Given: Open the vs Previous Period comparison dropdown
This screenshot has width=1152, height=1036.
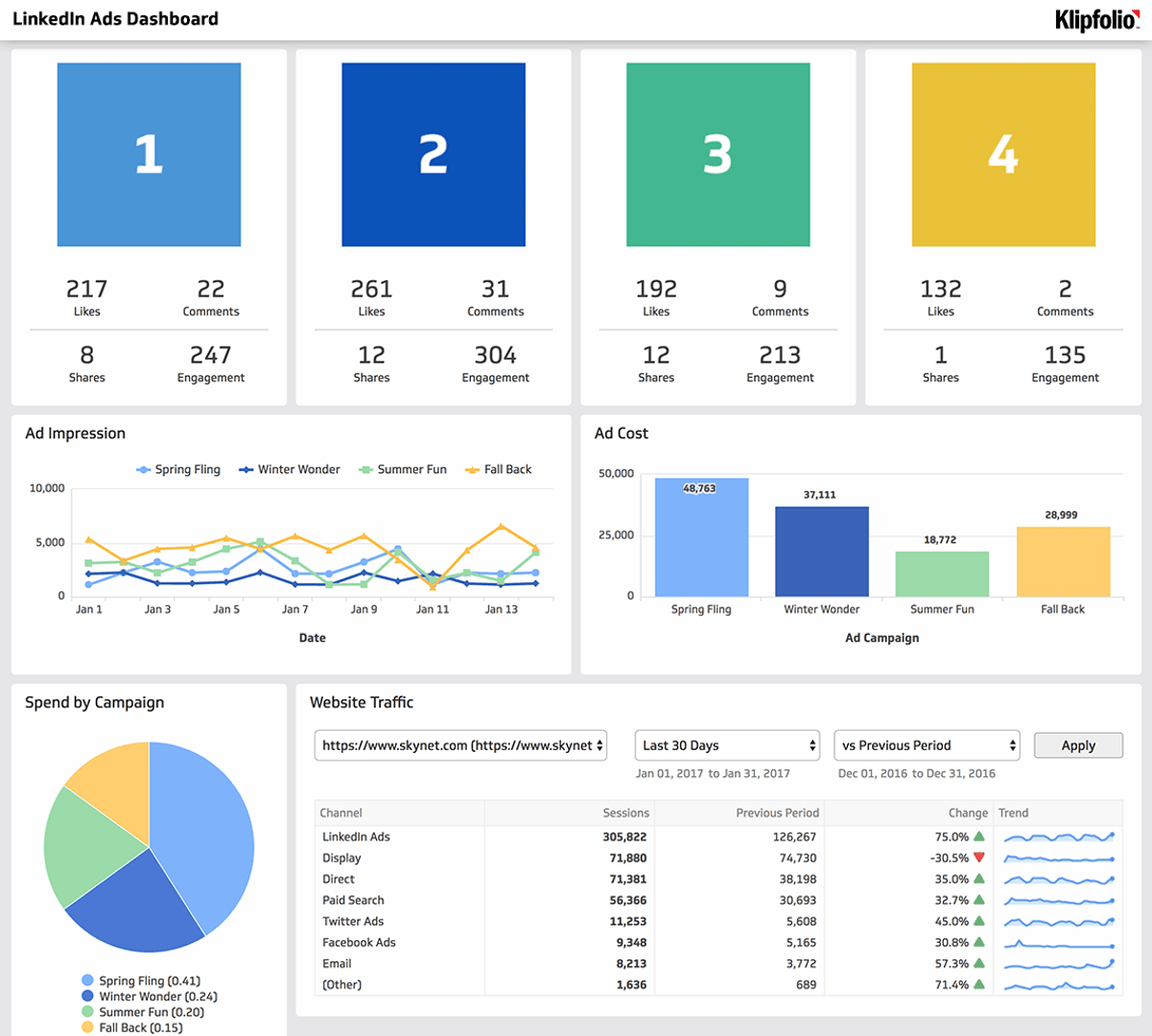Looking at the screenshot, I should click(926, 745).
